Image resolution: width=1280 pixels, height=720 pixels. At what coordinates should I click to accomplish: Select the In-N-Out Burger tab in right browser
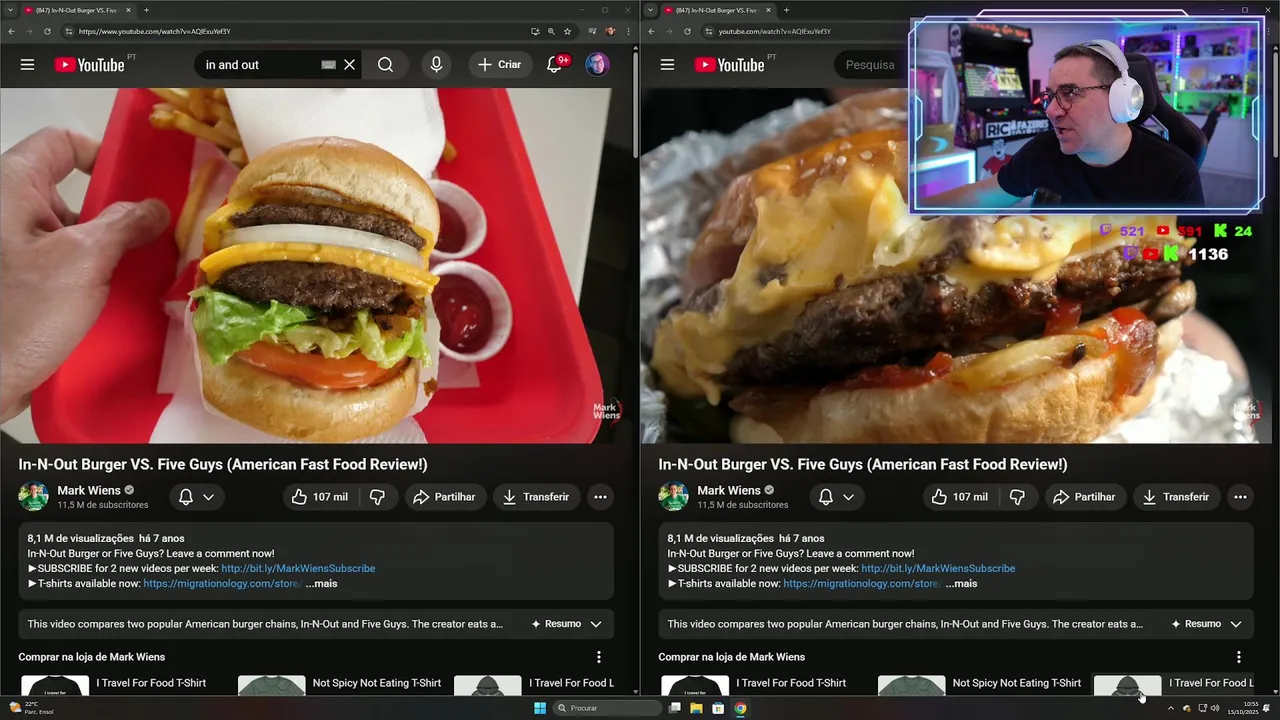click(x=718, y=10)
